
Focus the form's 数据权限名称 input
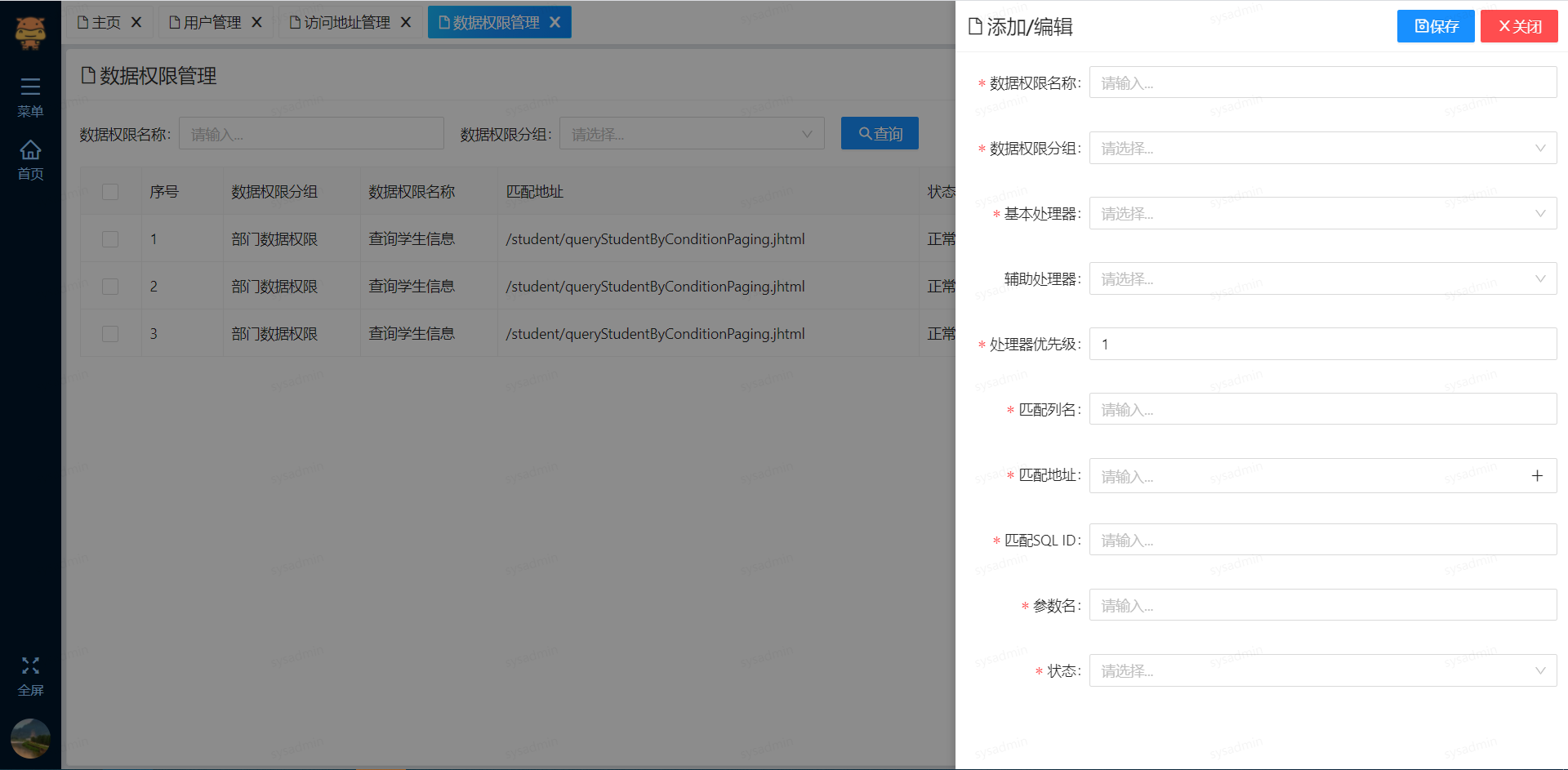(1323, 82)
